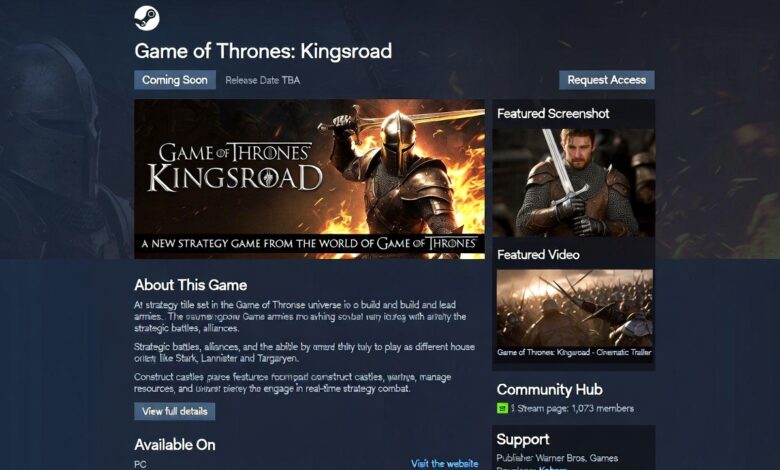Select the Coming Soon badge
Image resolution: width=780 pixels, height=470 pixels.
[175, 80]
